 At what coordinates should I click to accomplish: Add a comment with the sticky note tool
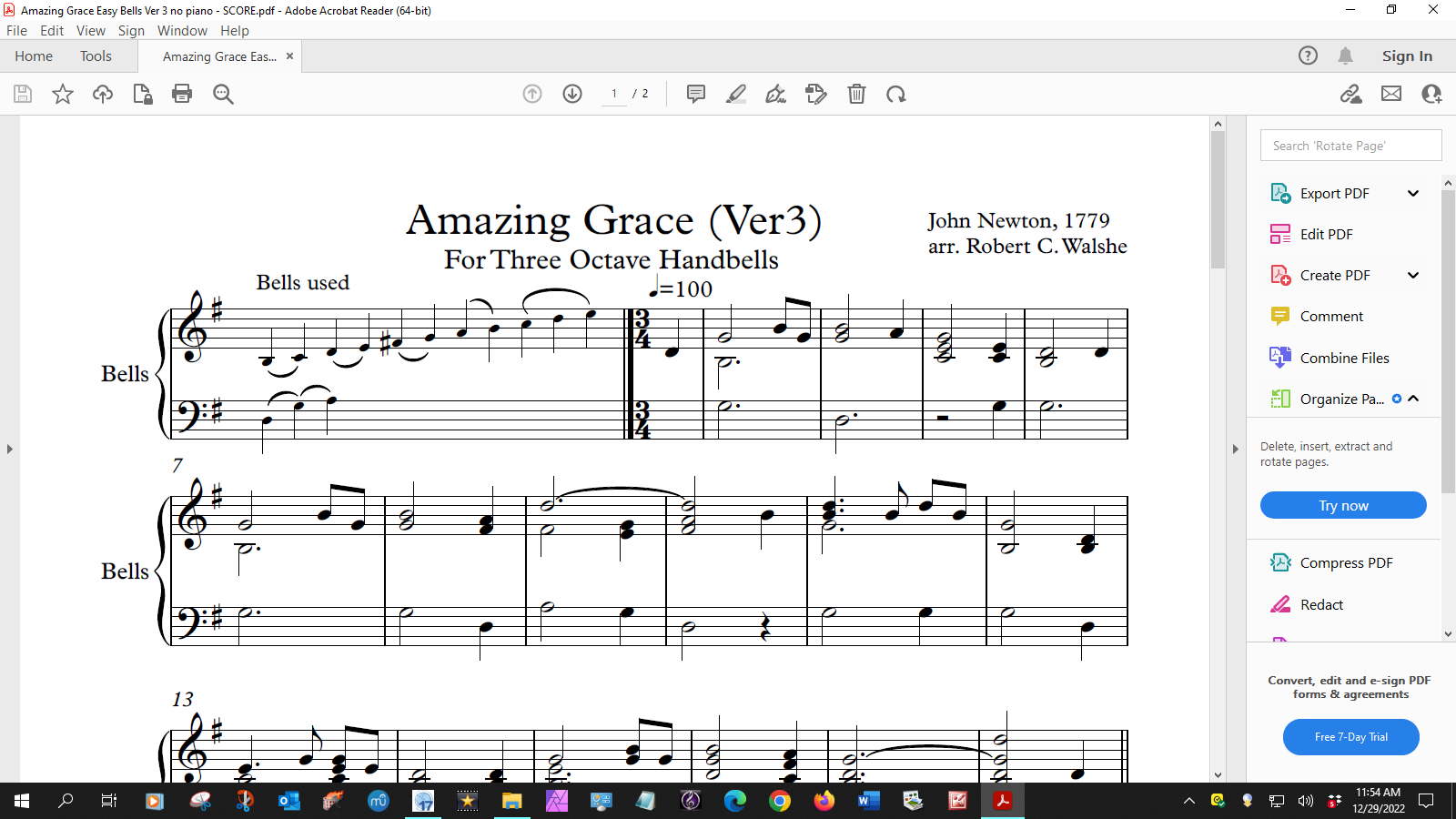point(696,94)
